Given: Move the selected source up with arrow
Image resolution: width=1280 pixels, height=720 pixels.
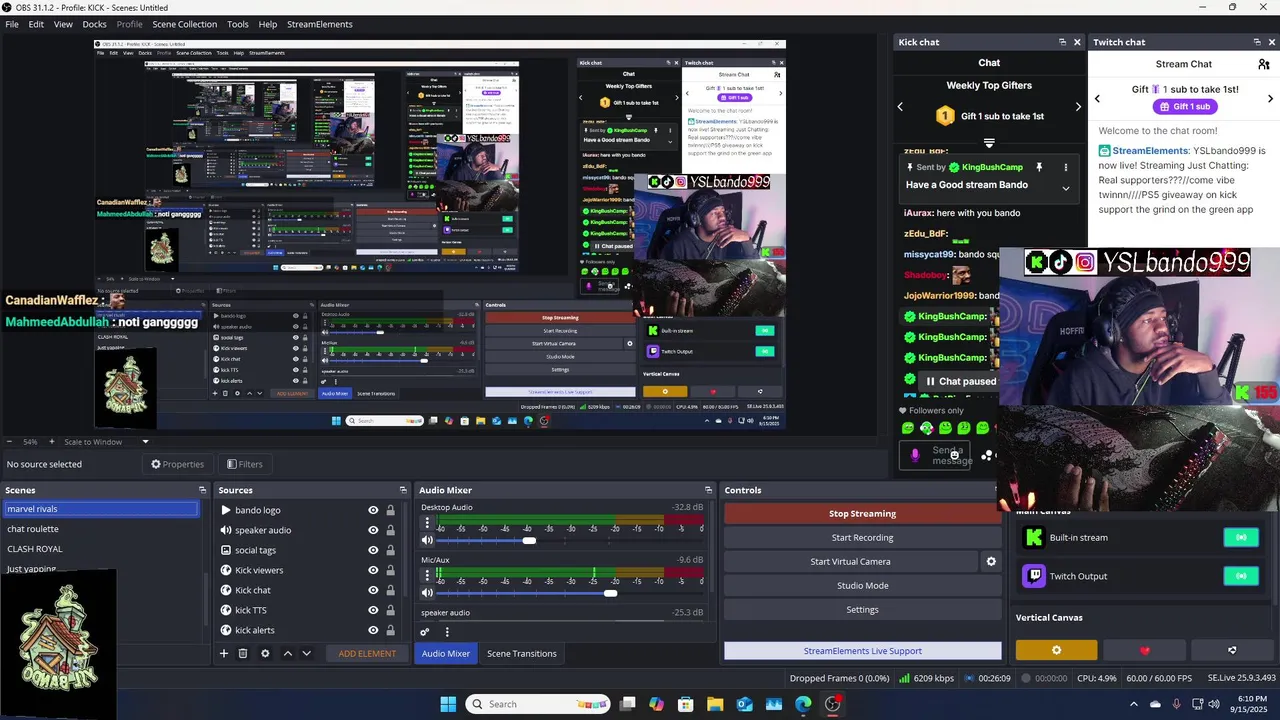Looking at the screenshot, I should 288,653.
